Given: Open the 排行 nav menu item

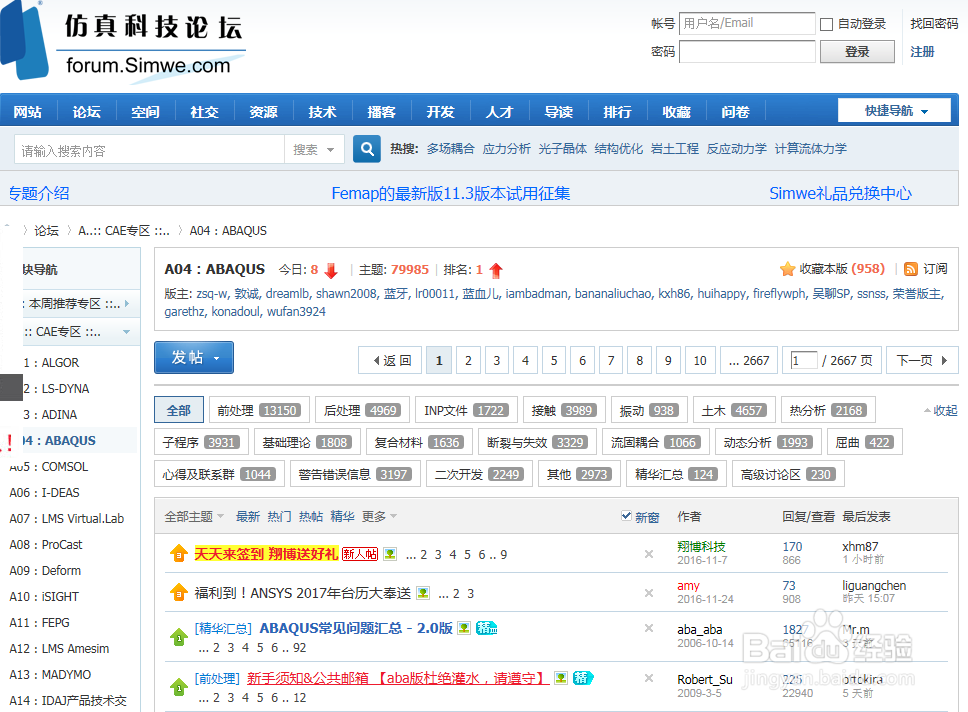Looking at the screenshot, I should tap(617, 112).
